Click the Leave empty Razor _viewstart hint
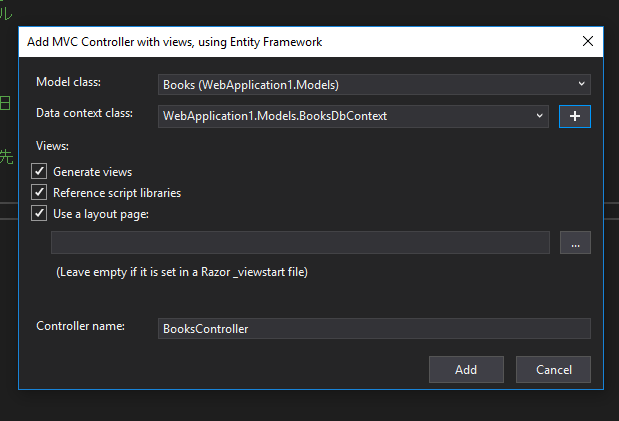Image resolution: width=619 pixels, height=421 pixels. point(182,272)
